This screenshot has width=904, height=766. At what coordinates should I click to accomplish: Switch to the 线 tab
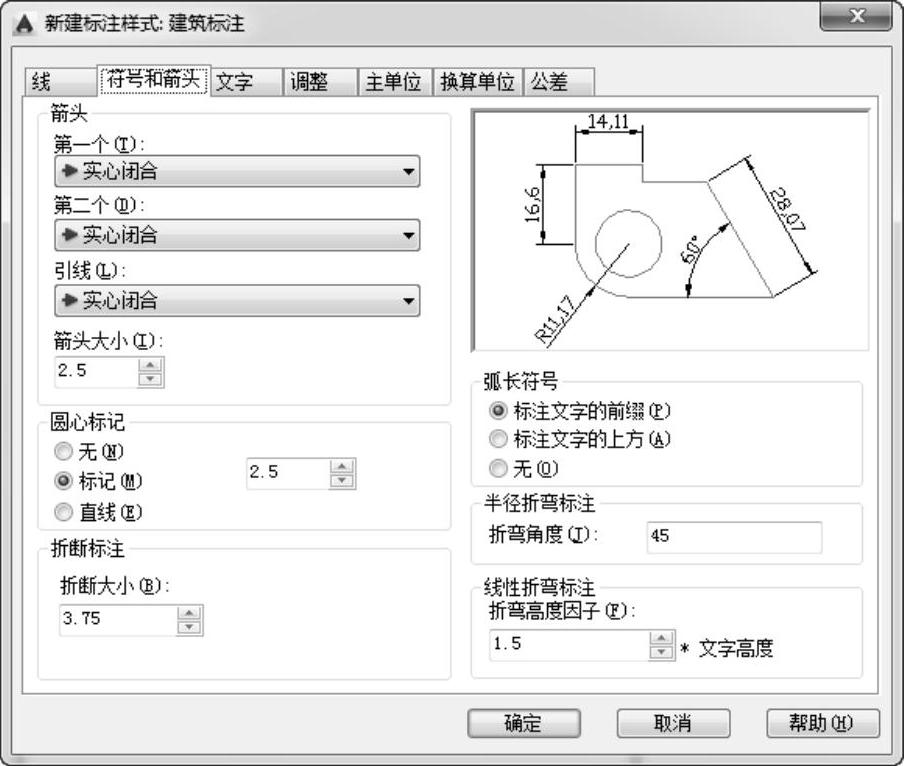tap(60, 82)
